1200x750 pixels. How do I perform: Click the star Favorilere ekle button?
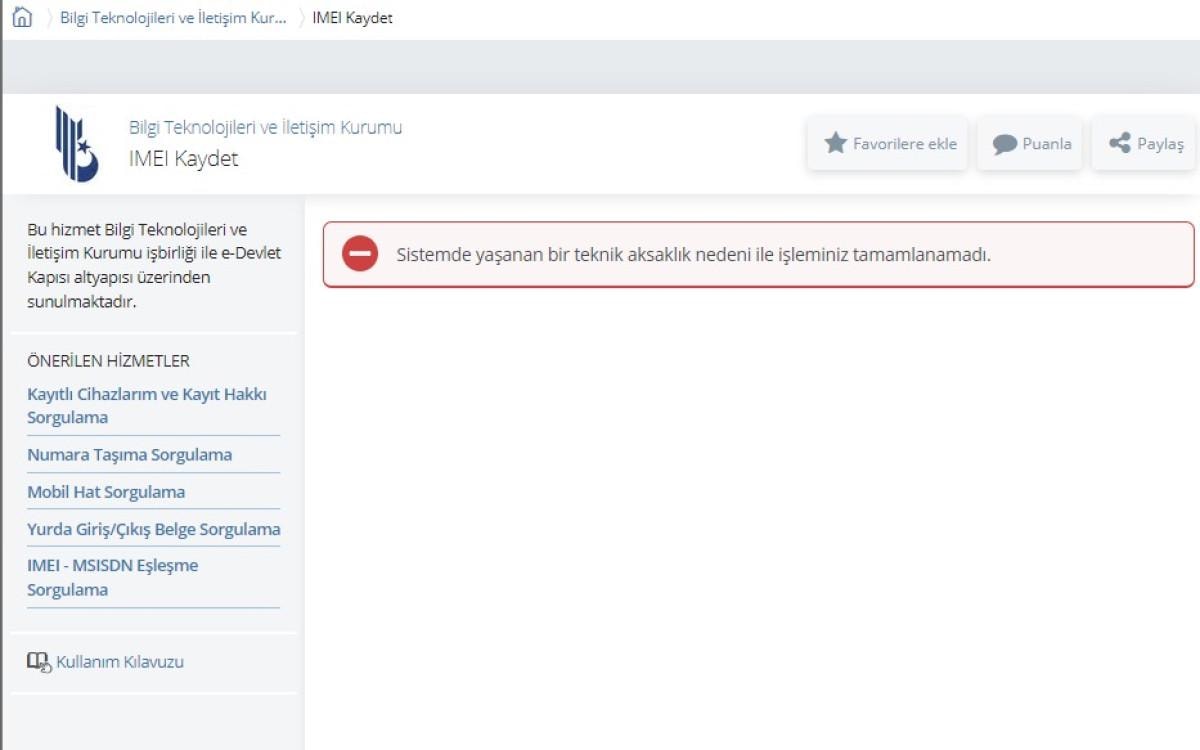(x=888, y=144)
